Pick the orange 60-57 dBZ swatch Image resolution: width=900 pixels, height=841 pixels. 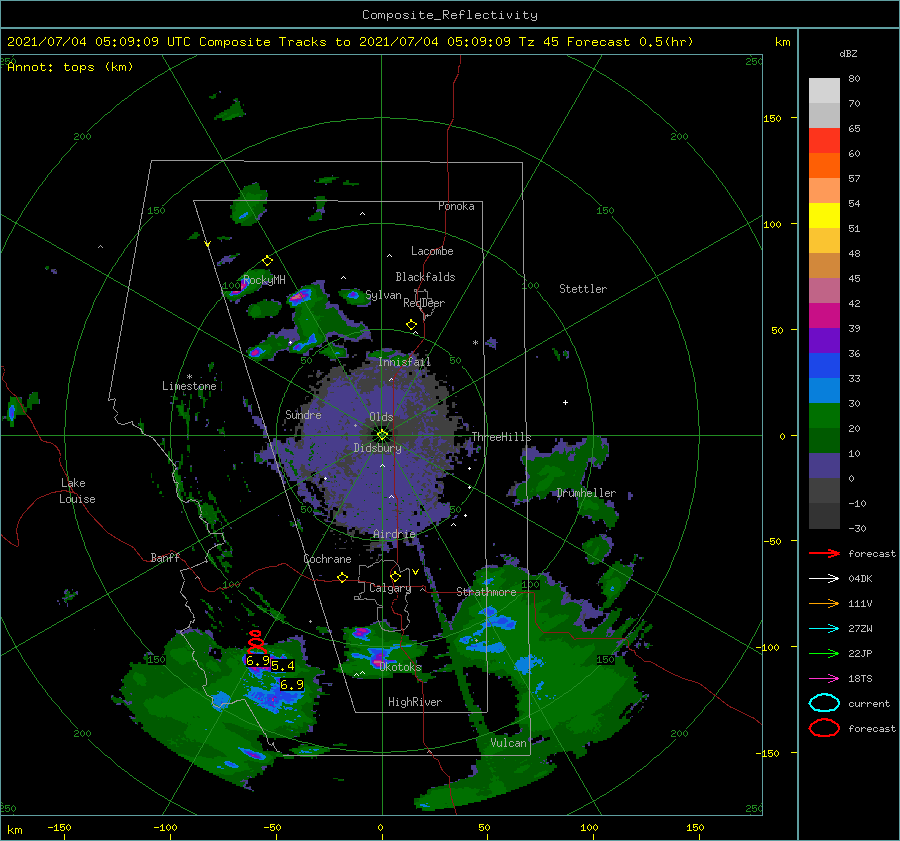pyautogui.click(x=824, y=166)
